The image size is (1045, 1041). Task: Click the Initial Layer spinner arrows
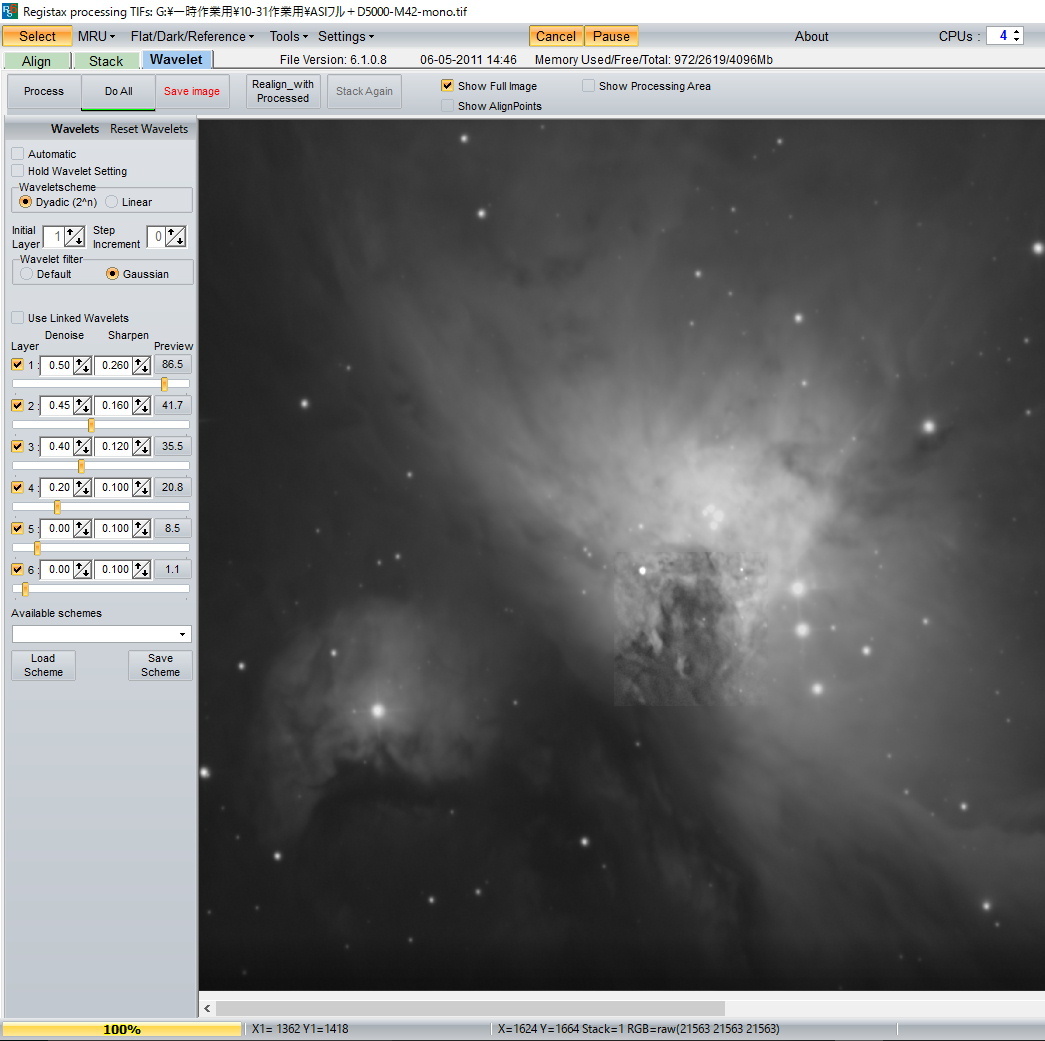coord(75,237)
